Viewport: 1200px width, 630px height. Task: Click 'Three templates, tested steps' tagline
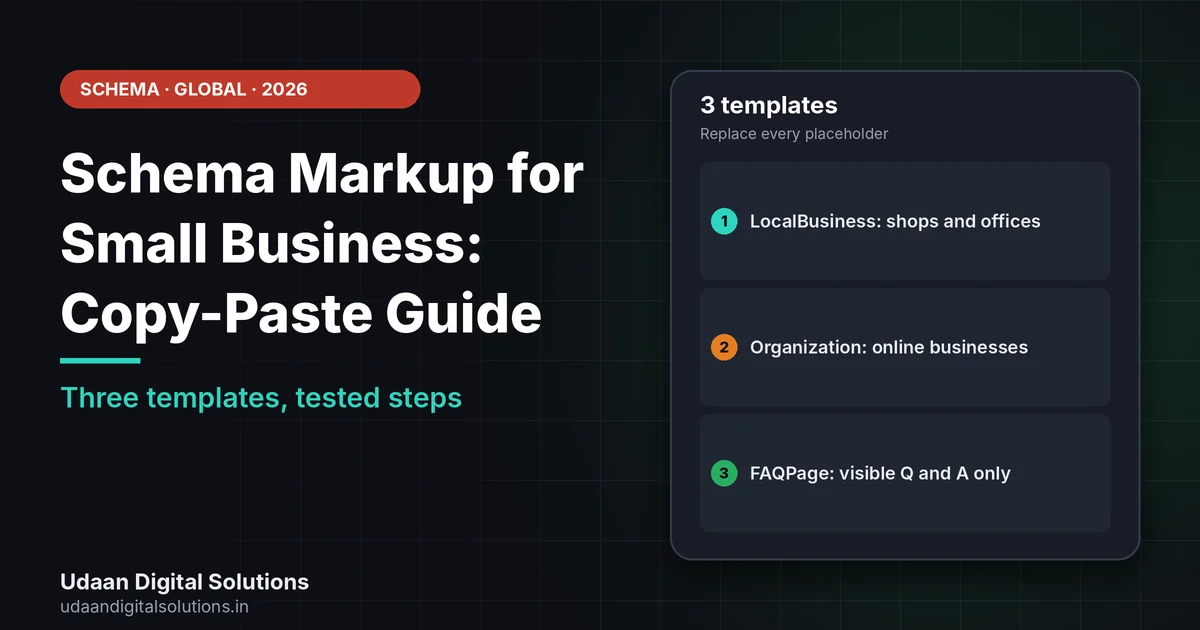tap(261, 397)
